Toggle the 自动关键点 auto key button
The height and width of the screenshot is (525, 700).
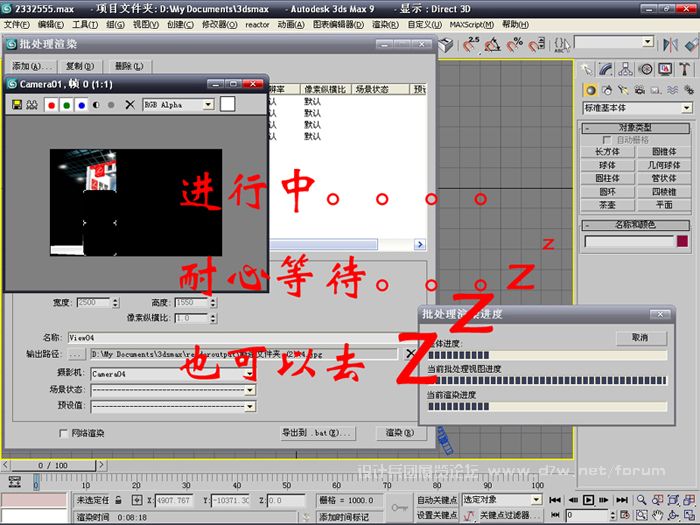437,500
